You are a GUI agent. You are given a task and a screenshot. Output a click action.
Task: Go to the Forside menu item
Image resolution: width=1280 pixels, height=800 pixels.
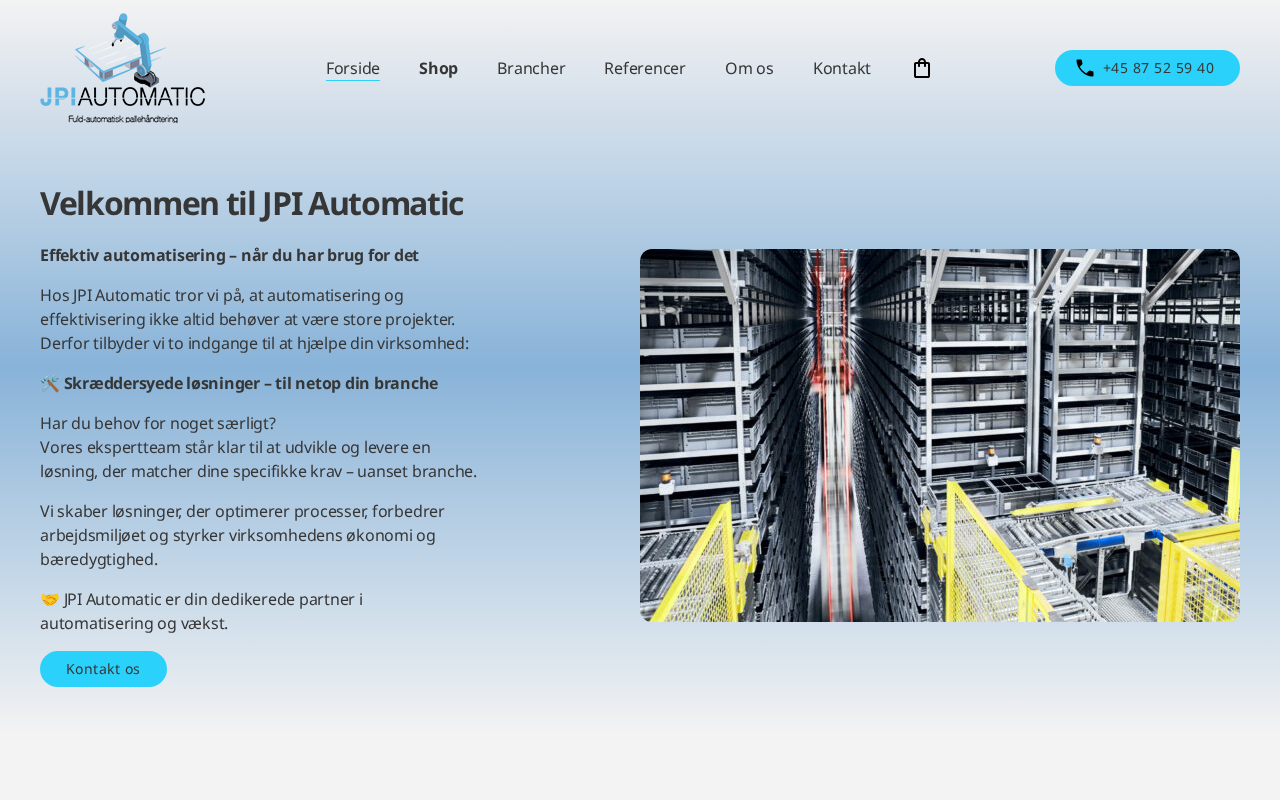353,68
